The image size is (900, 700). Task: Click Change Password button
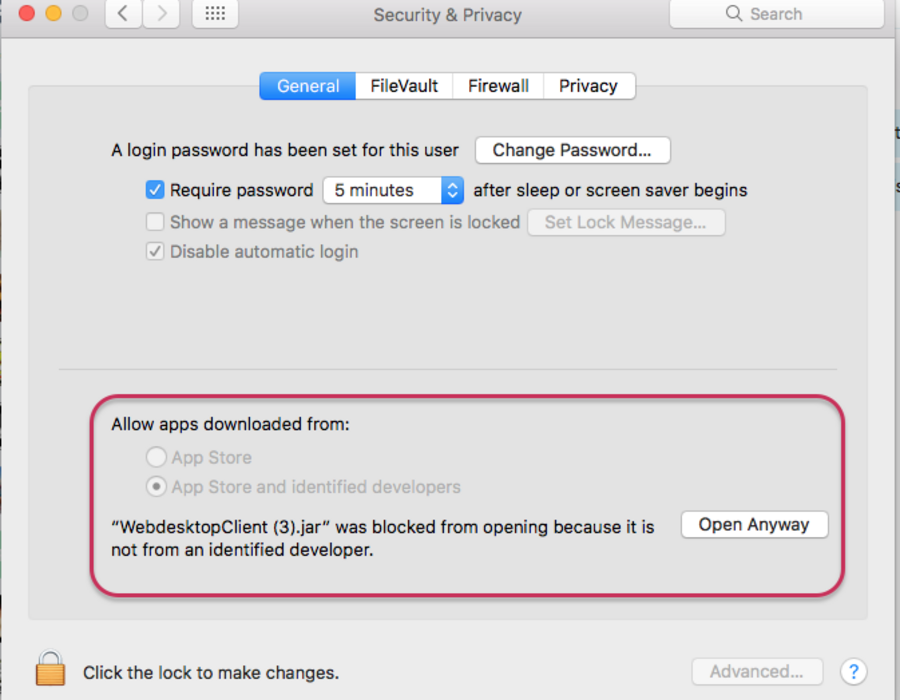[572, 150]
